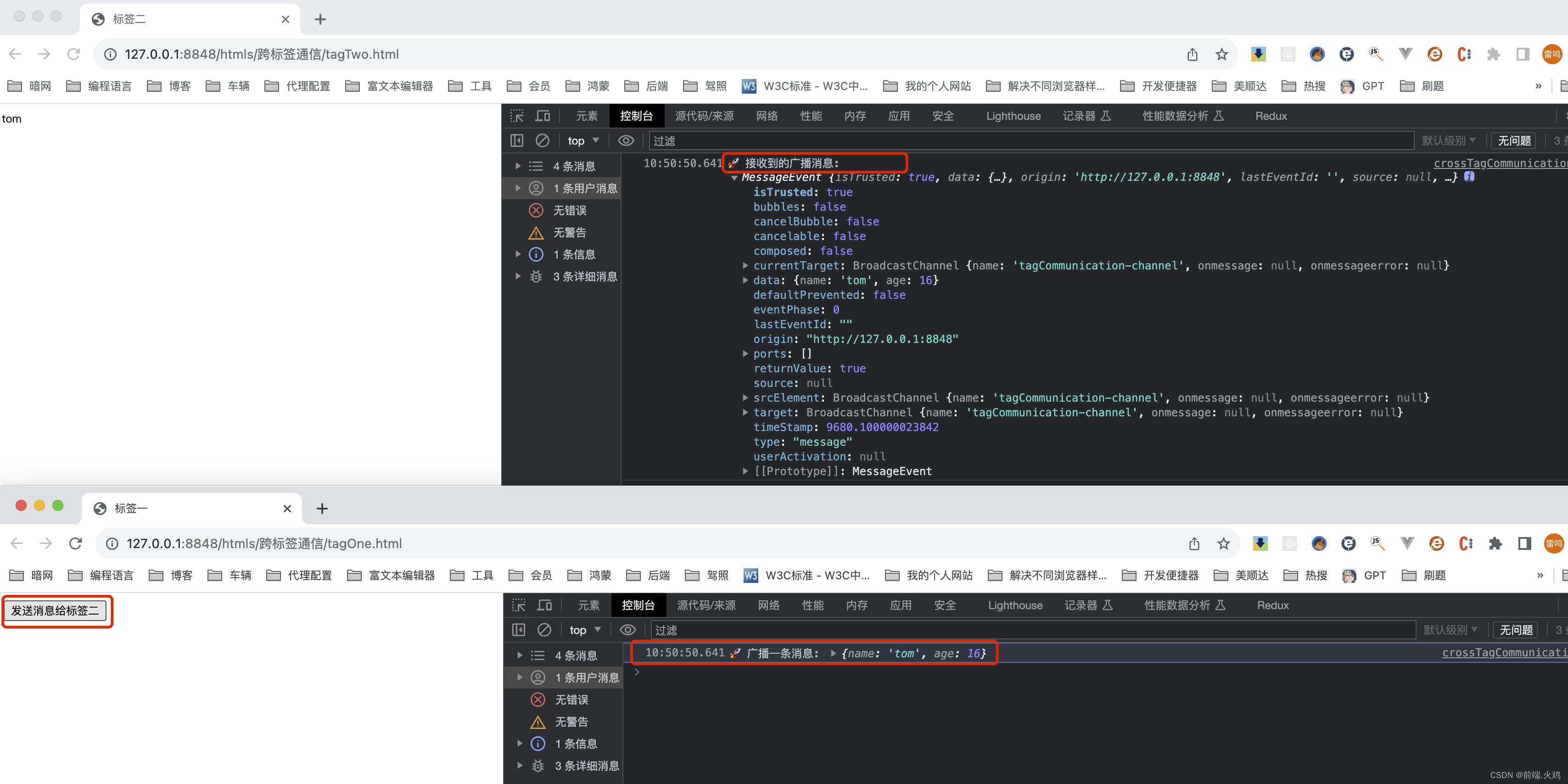This screenshot has height=784, width=1568.
Task: Expand logged object {name: 'tom', age: 16} in bottom console
Action: tap(833, 653)
